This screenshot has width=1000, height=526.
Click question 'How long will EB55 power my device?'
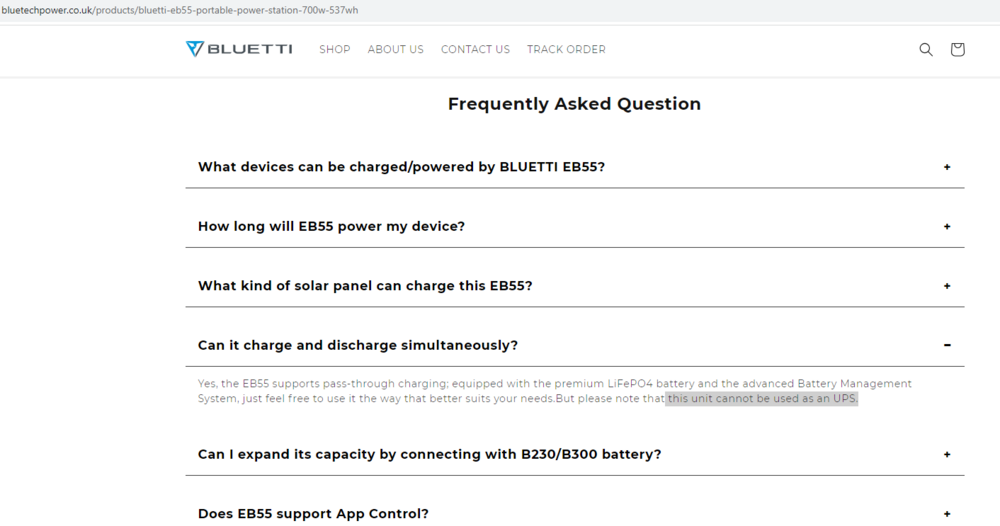331,226
